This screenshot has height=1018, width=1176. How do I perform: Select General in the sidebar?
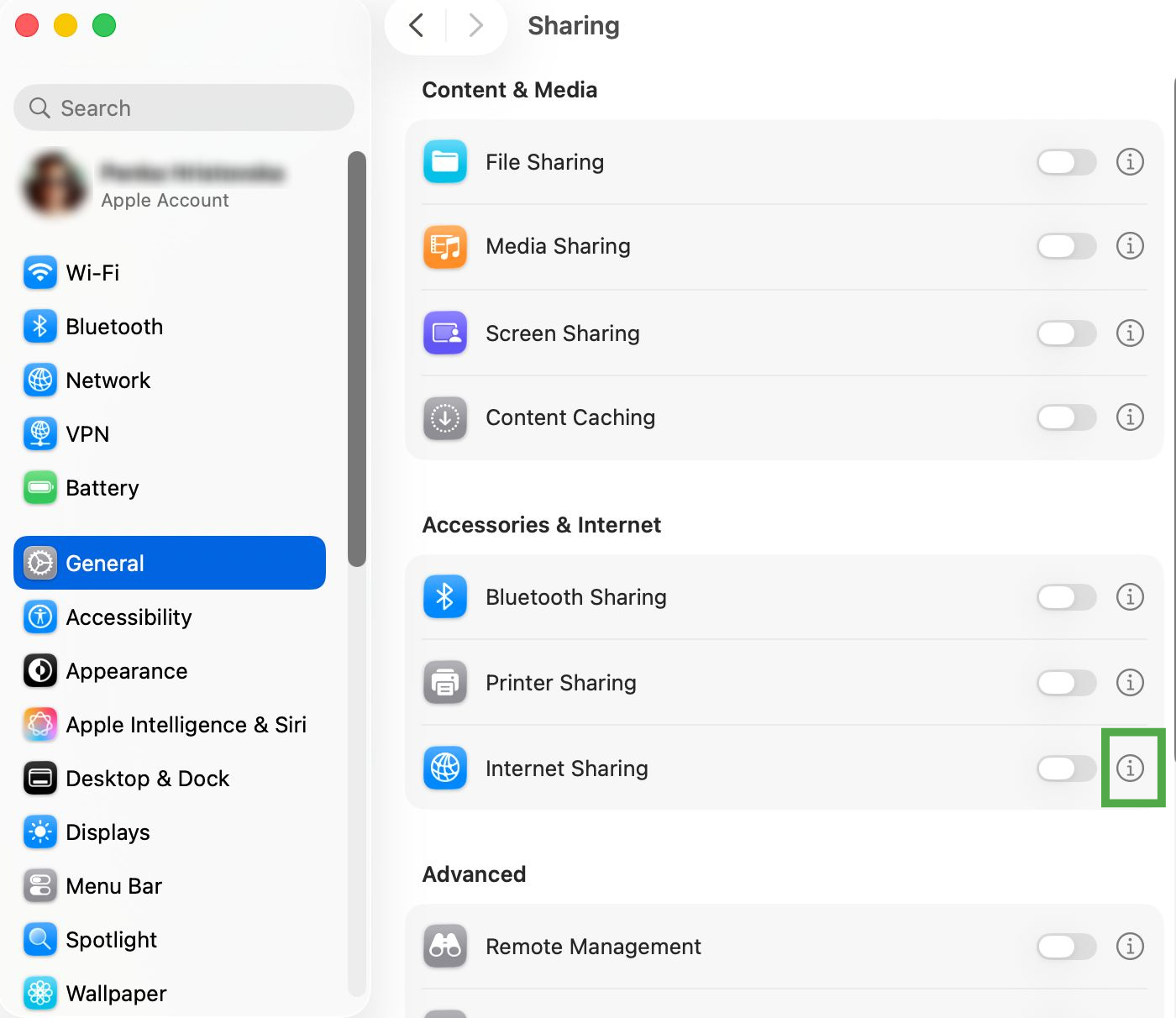(170, 563)
